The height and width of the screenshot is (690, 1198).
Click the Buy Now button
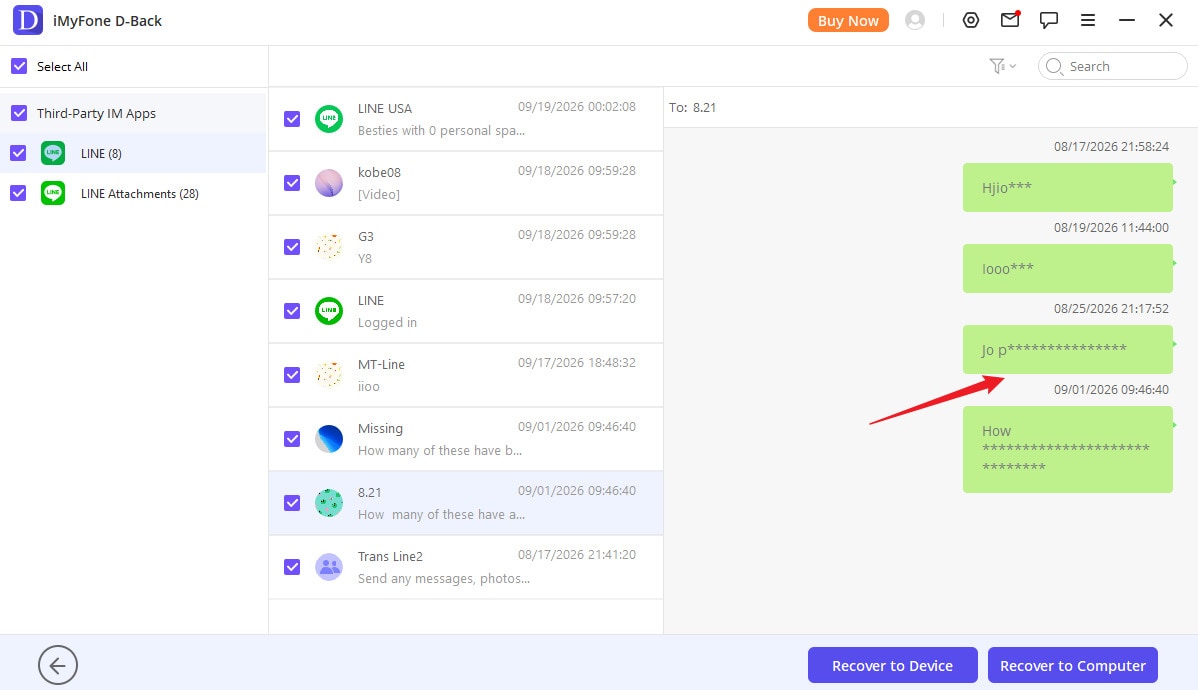click(848, 21)
